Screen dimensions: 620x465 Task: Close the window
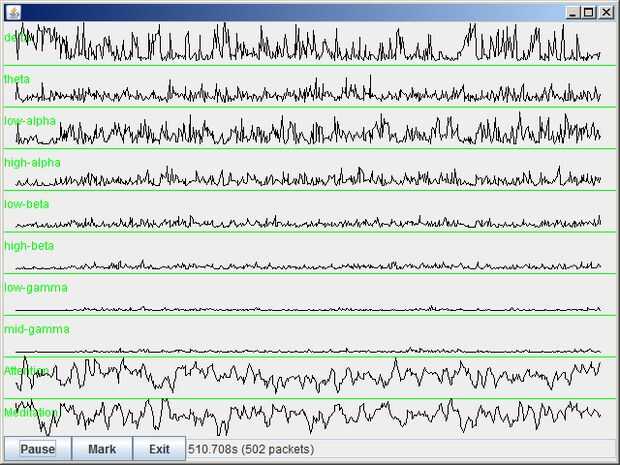[x=606, y=13]
